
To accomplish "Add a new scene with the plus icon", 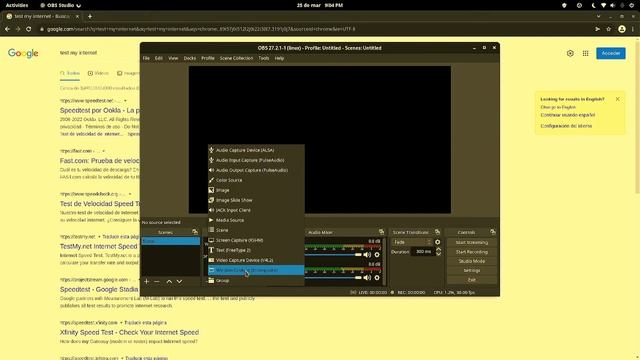I will click(147, 281).
